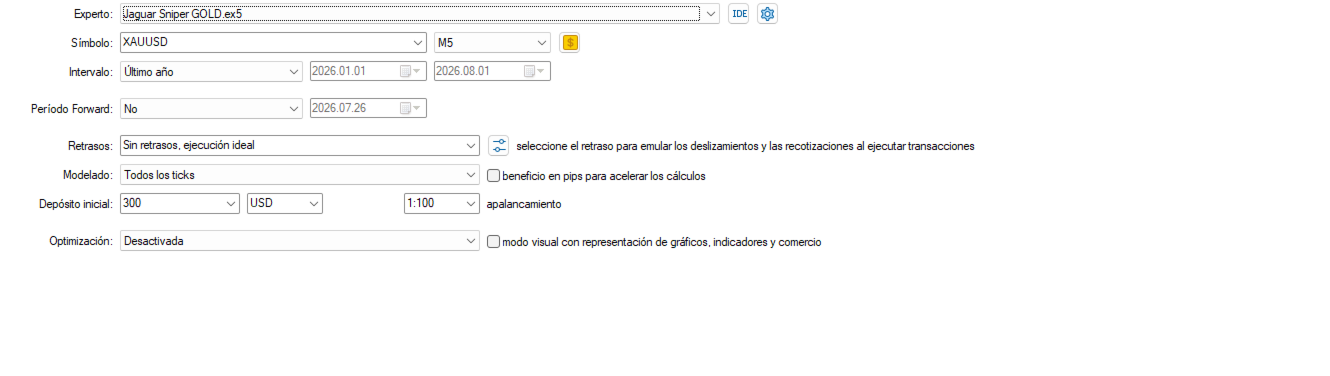The height and width of the screenshot is (376, 1330).
Task: Open calendar icon for end date 2026.08.01
Action: [533, 72]
